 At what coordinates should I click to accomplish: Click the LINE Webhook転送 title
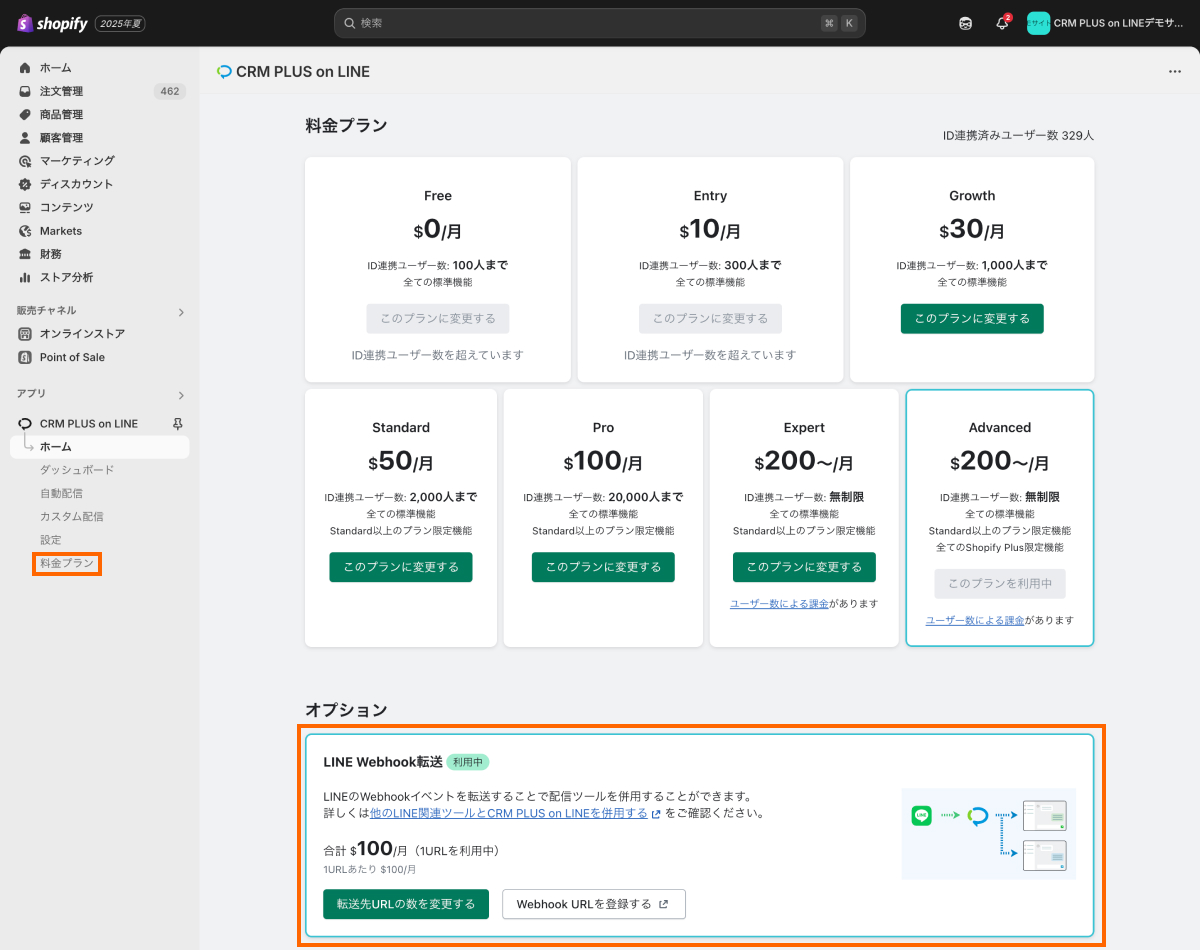(383, 762)
